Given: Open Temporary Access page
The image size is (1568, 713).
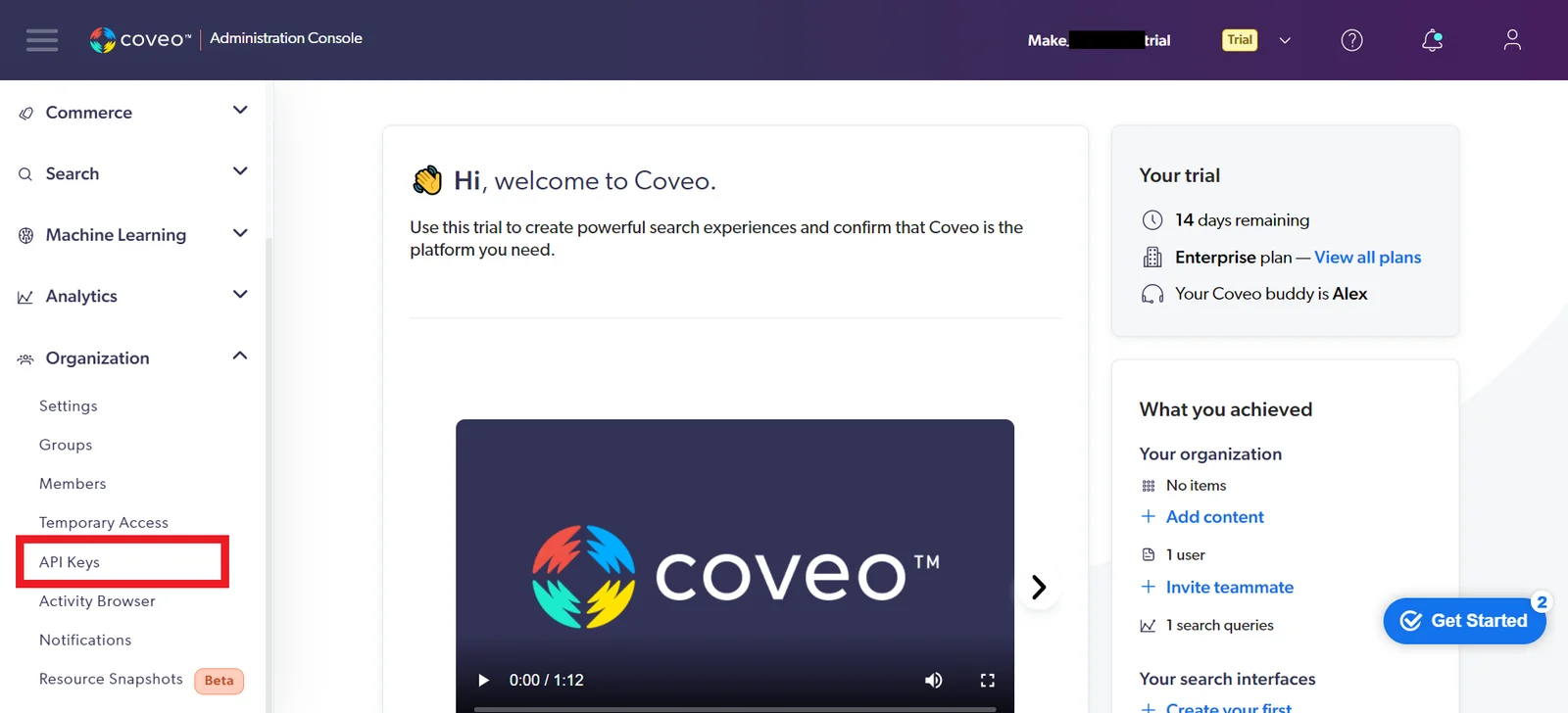Looking at the screenshot, I should pyautogui.click(x=104, y=523).
